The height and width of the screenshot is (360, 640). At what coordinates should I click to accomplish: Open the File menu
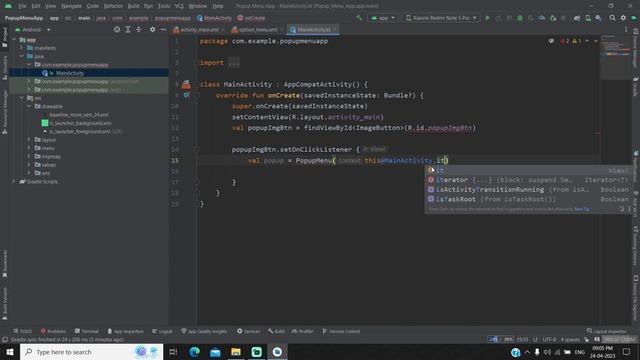coord(22,6)
